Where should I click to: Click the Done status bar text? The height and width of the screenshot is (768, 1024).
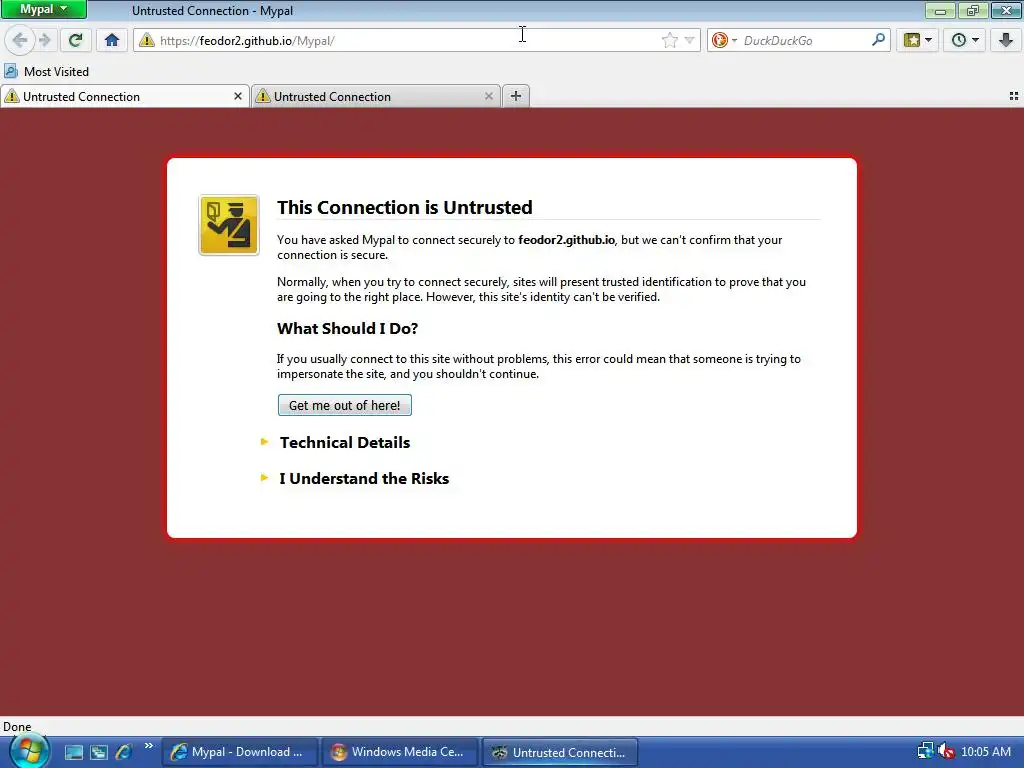[17, 727]
